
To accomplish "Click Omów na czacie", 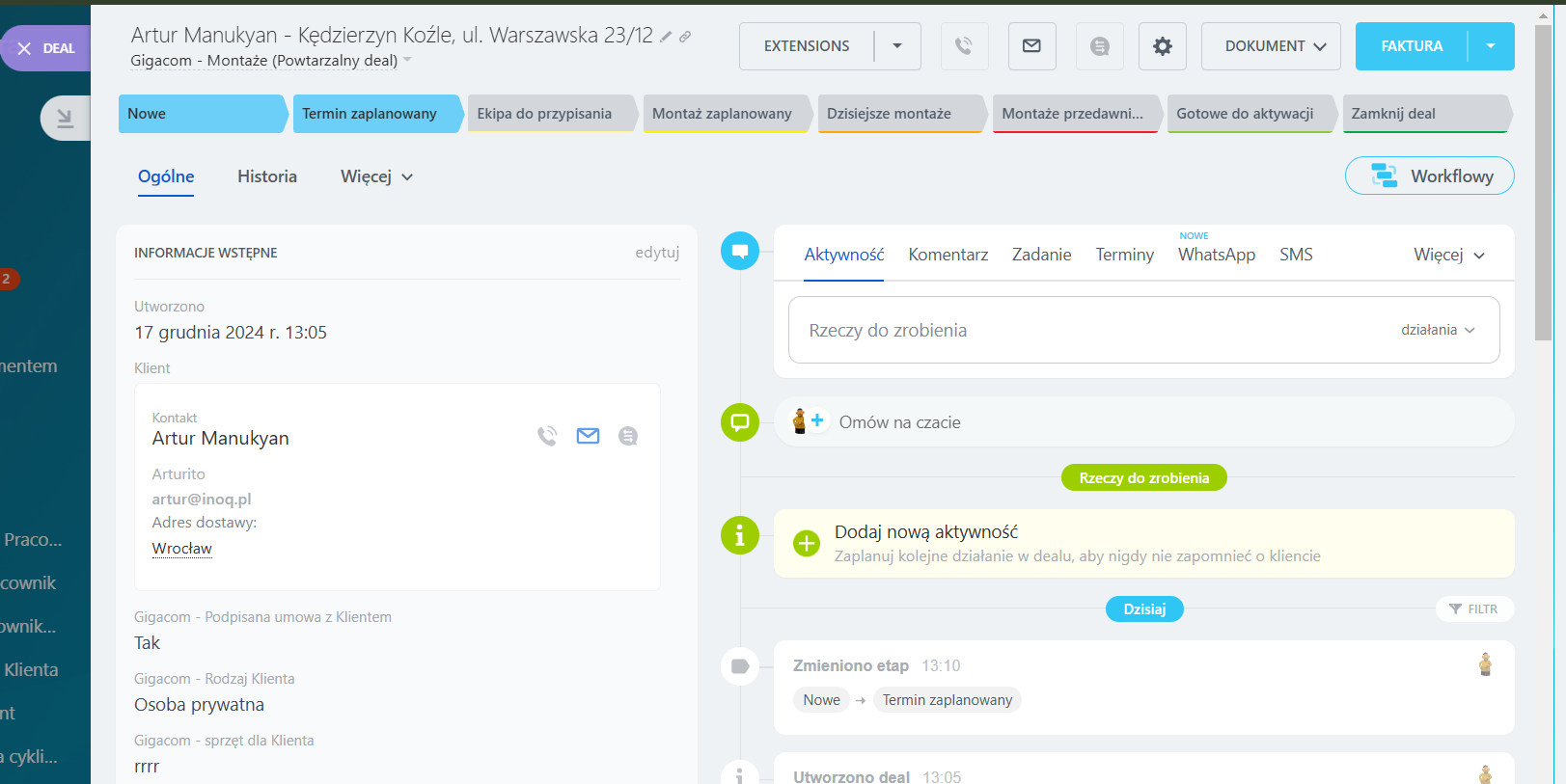I will click(x=899, y=422).
